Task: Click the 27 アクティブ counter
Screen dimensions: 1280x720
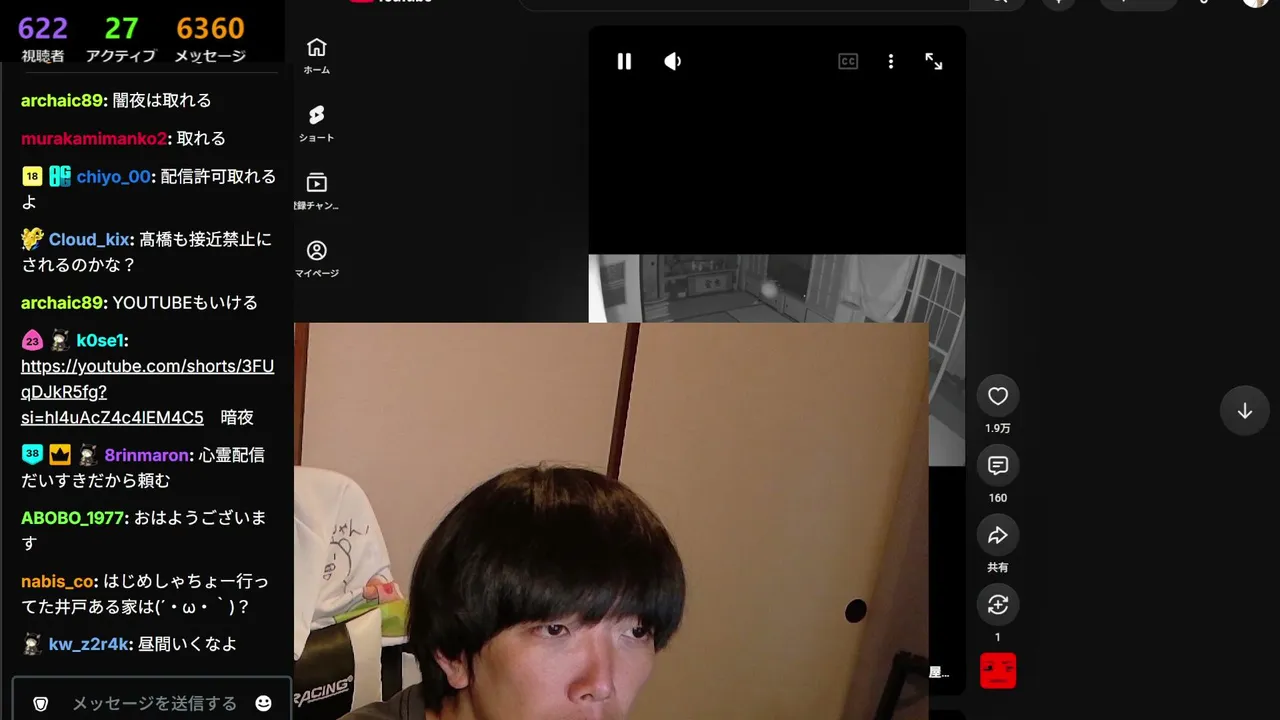Action: (121, 39)
